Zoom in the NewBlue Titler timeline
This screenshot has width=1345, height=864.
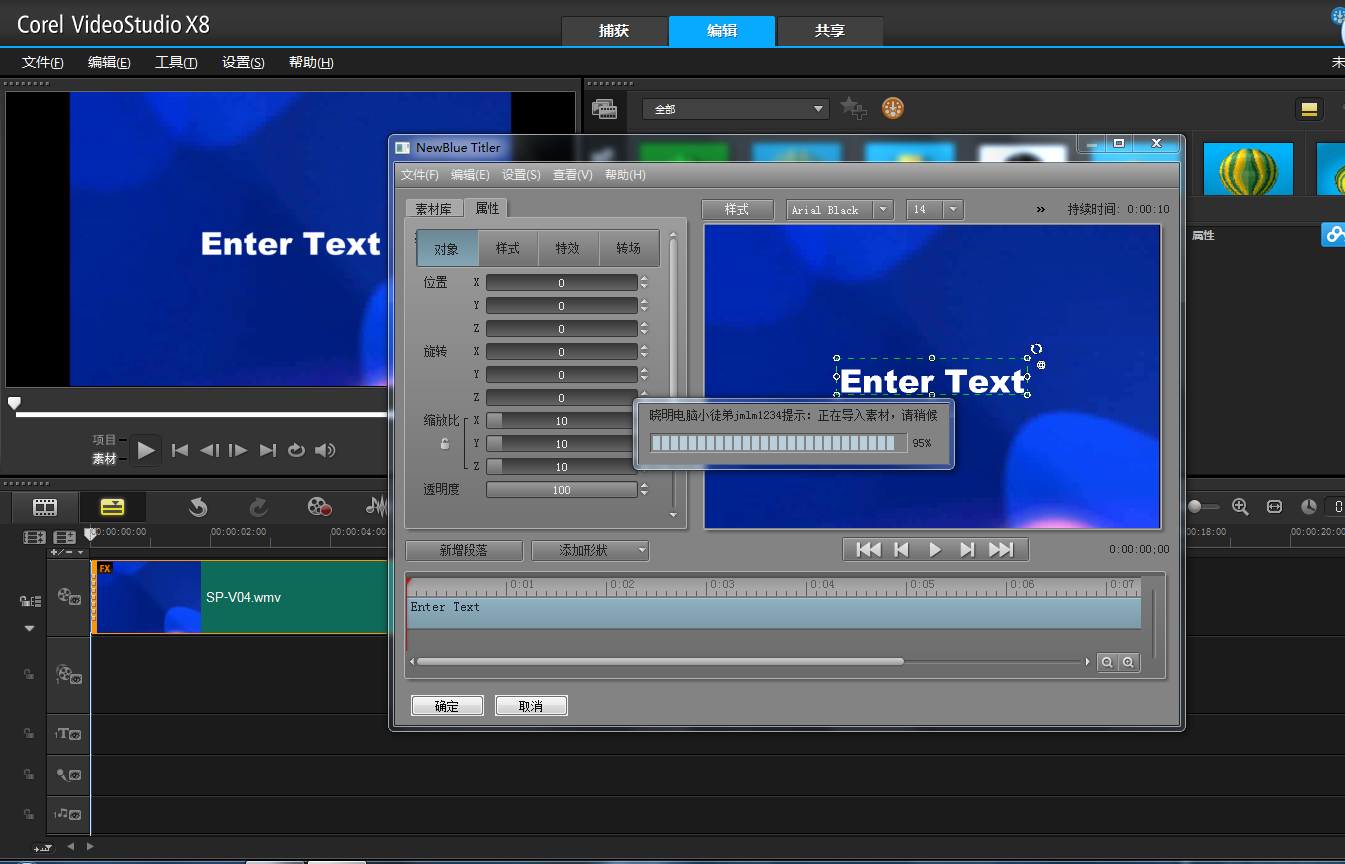tap(1128, 662)
